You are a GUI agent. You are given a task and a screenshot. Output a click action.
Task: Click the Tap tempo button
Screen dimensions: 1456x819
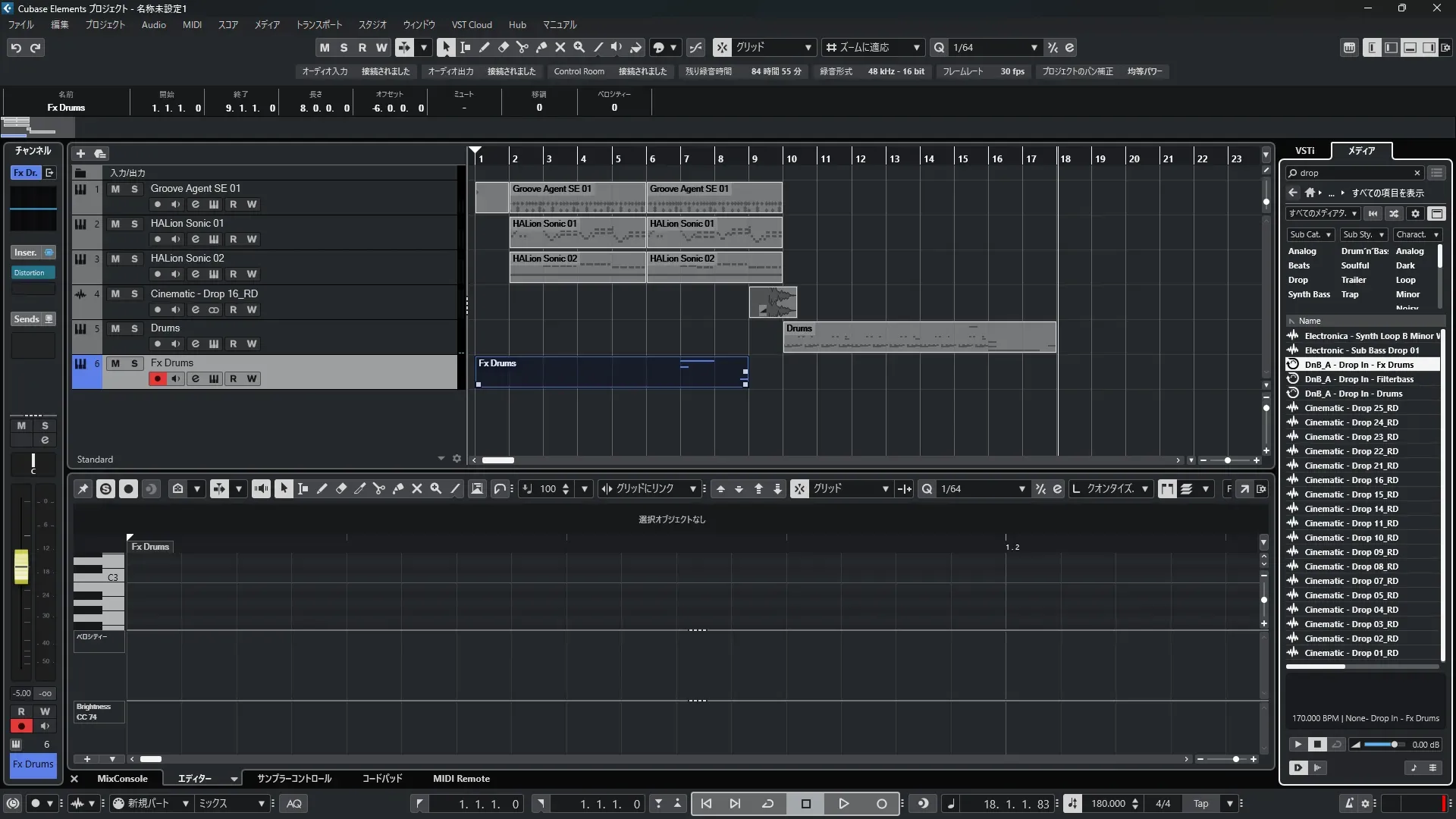point(1200,804)
